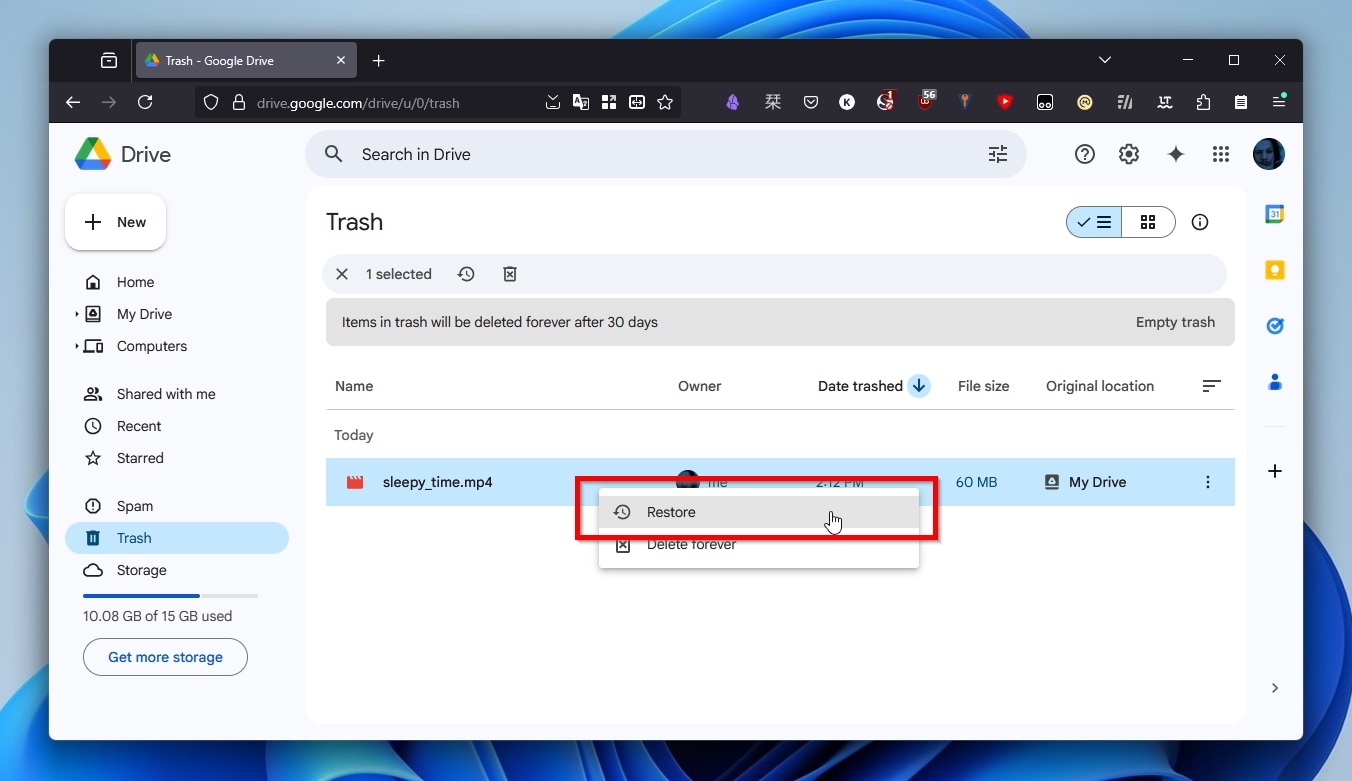This screenshot has height=781, width=1352.
Task: Open the Storage section
Action: (x=142, y=570)
